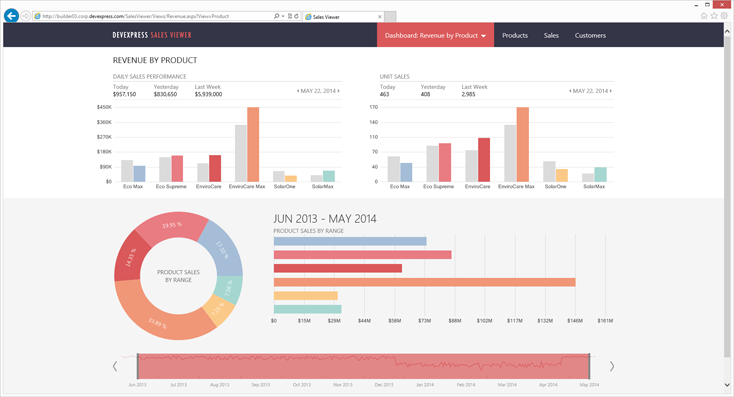Open the Dashboard: Revenue by Product dropdown
Viewport: 734px width, 397px height.
(x=435, y=35)
